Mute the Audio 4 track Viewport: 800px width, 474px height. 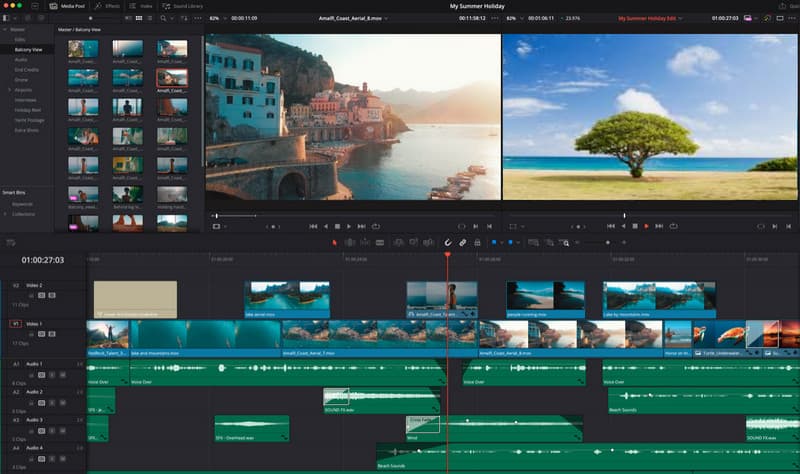[x=62, y=459]
